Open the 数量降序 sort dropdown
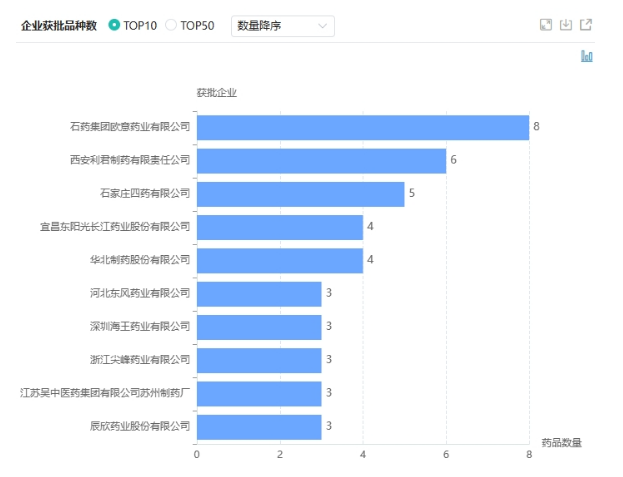Screen dimensions: 623x477 tap(283, 26)
